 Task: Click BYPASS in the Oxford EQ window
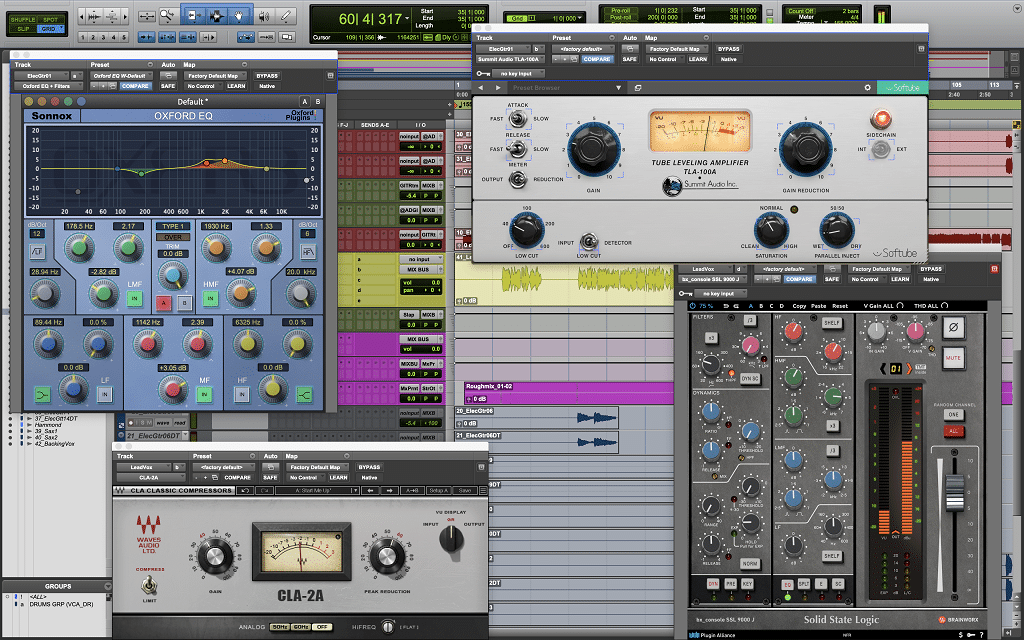(x=266, y=76)
